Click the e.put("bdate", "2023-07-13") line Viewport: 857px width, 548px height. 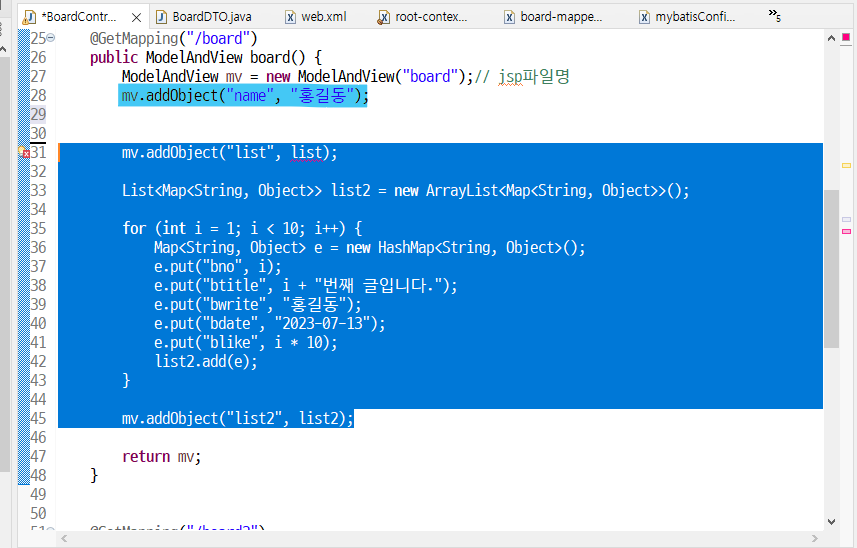[269, 323]
